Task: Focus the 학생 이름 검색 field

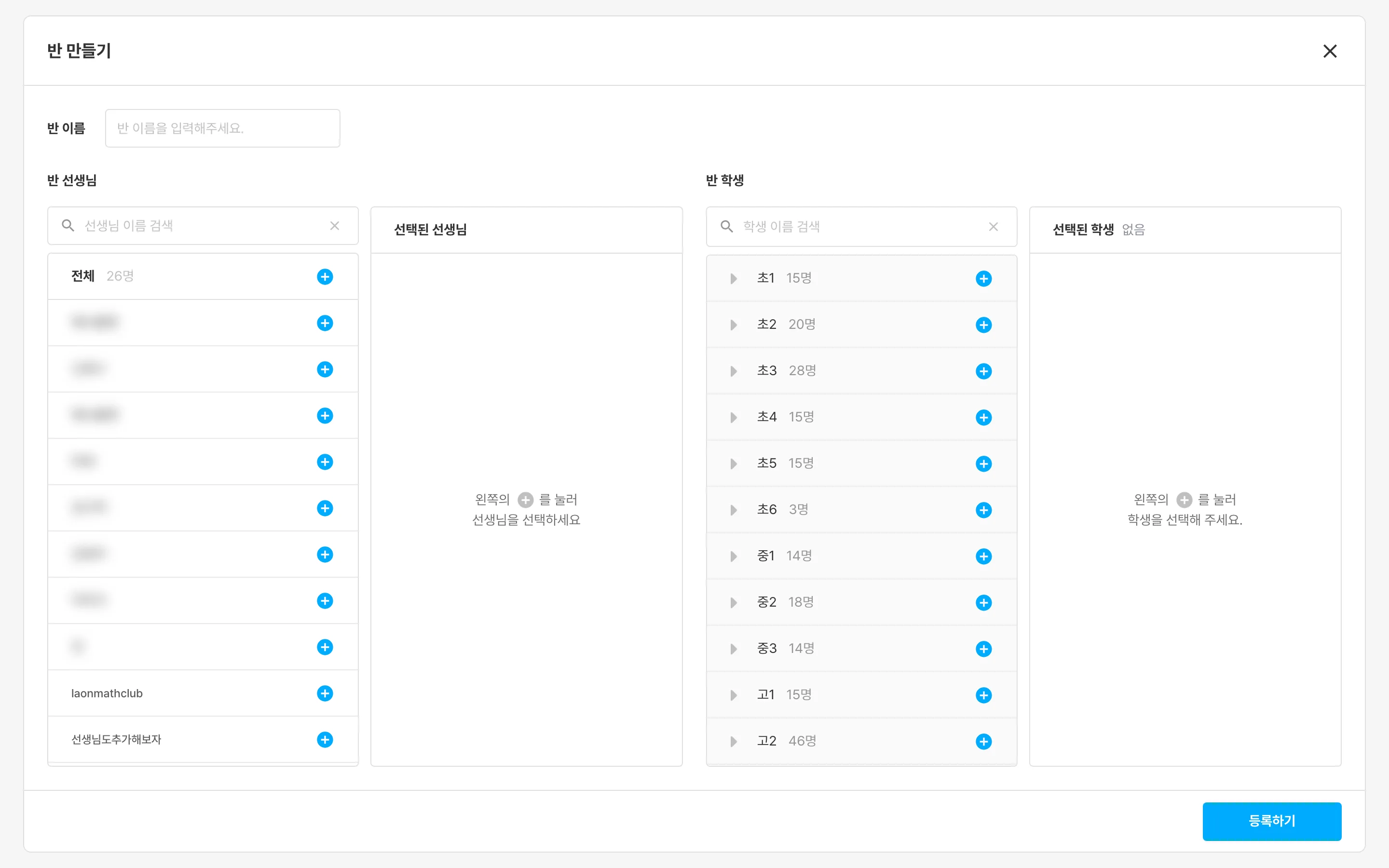Action: 861,227
